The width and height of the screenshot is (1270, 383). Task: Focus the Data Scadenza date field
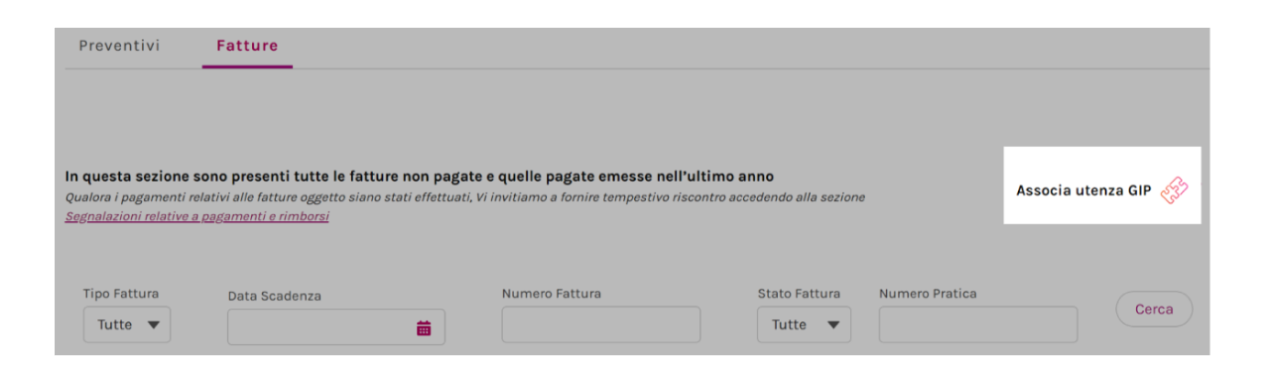(x=336, y=327)
